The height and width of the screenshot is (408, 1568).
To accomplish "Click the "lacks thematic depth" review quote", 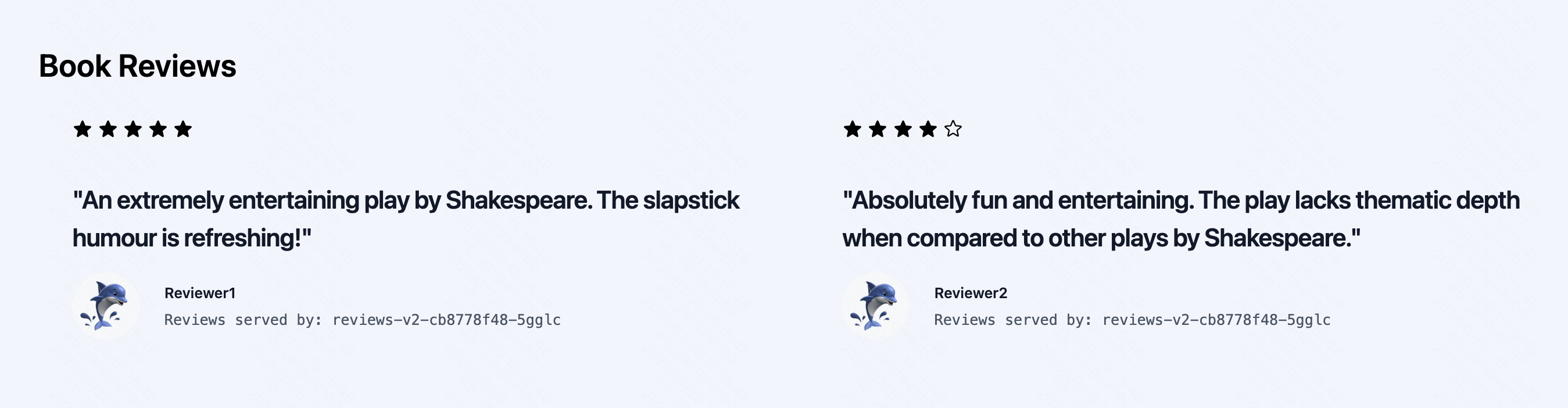I will (1181, 219).
